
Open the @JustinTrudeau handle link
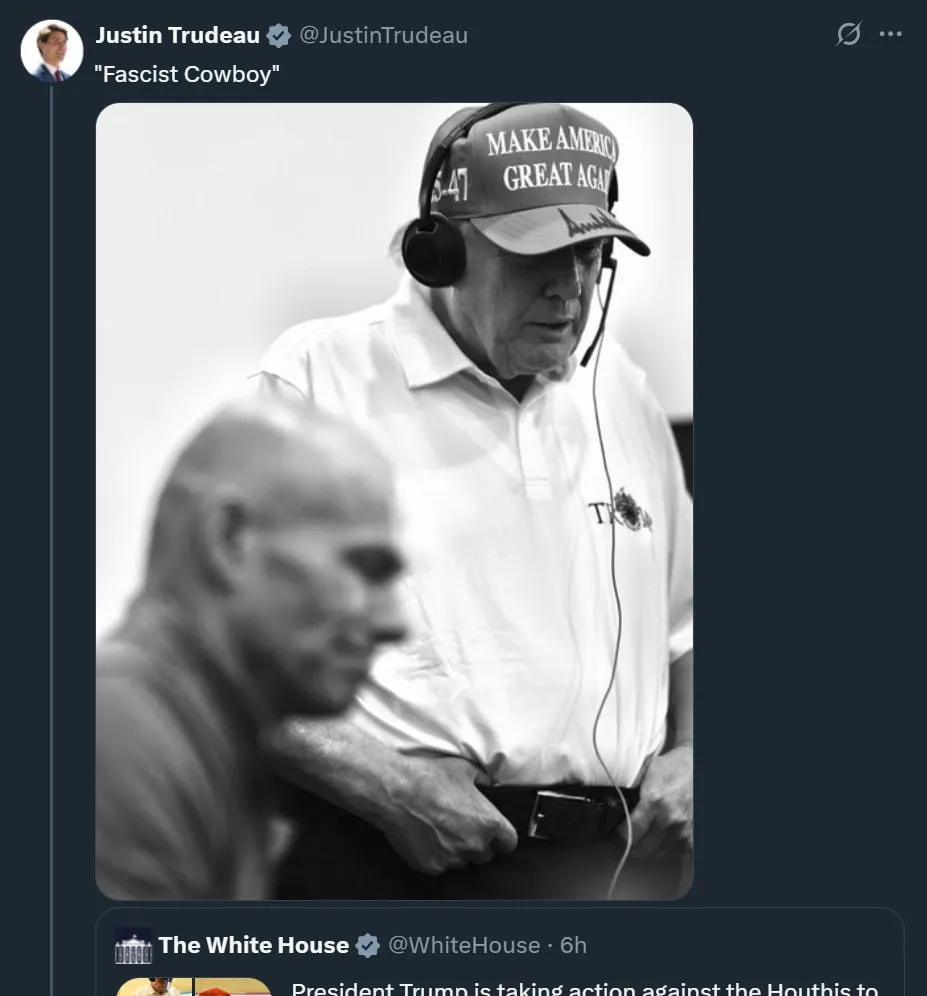tap(384, 36)
